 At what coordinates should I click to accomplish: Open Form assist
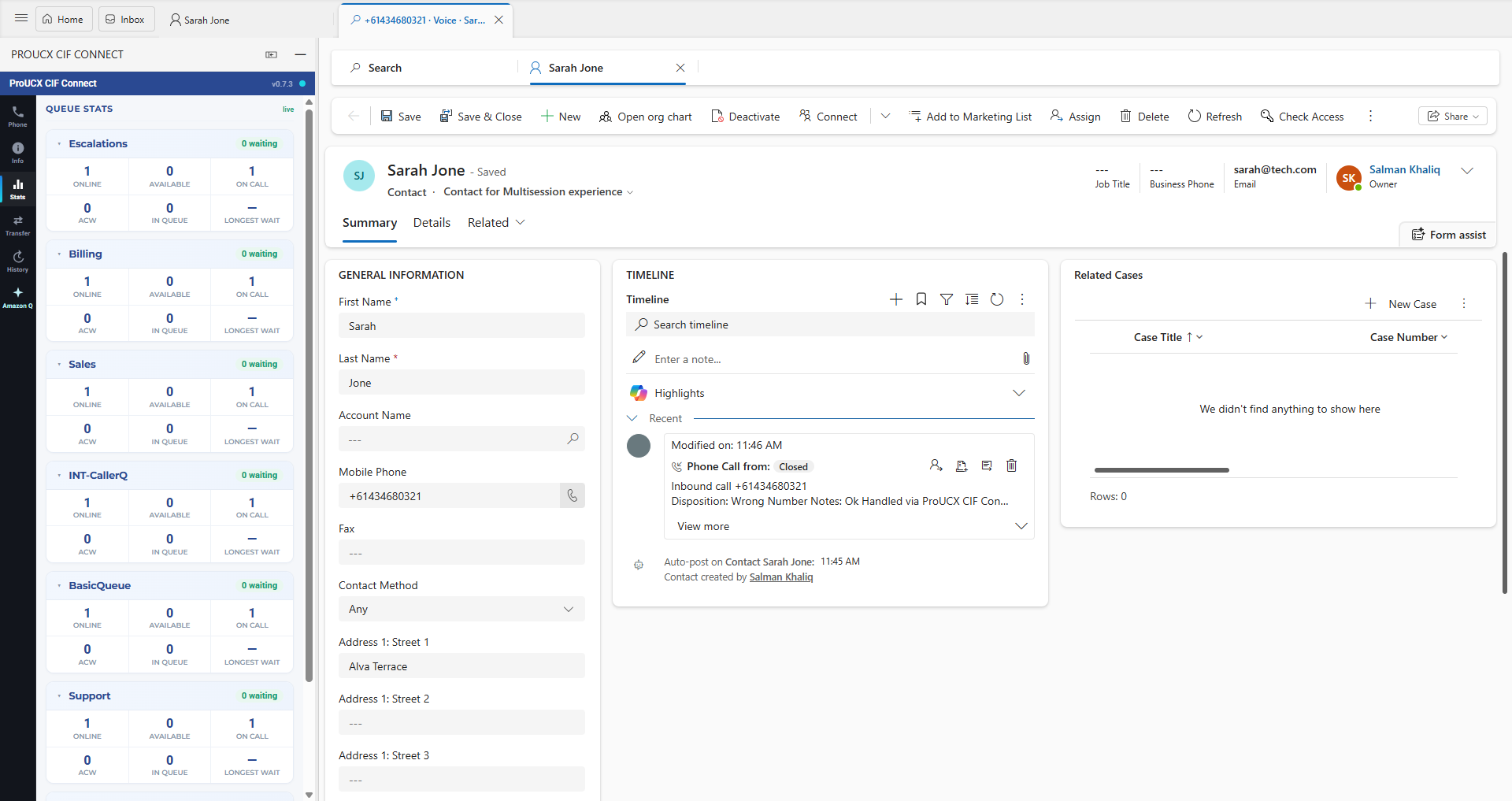[1449, 235]
